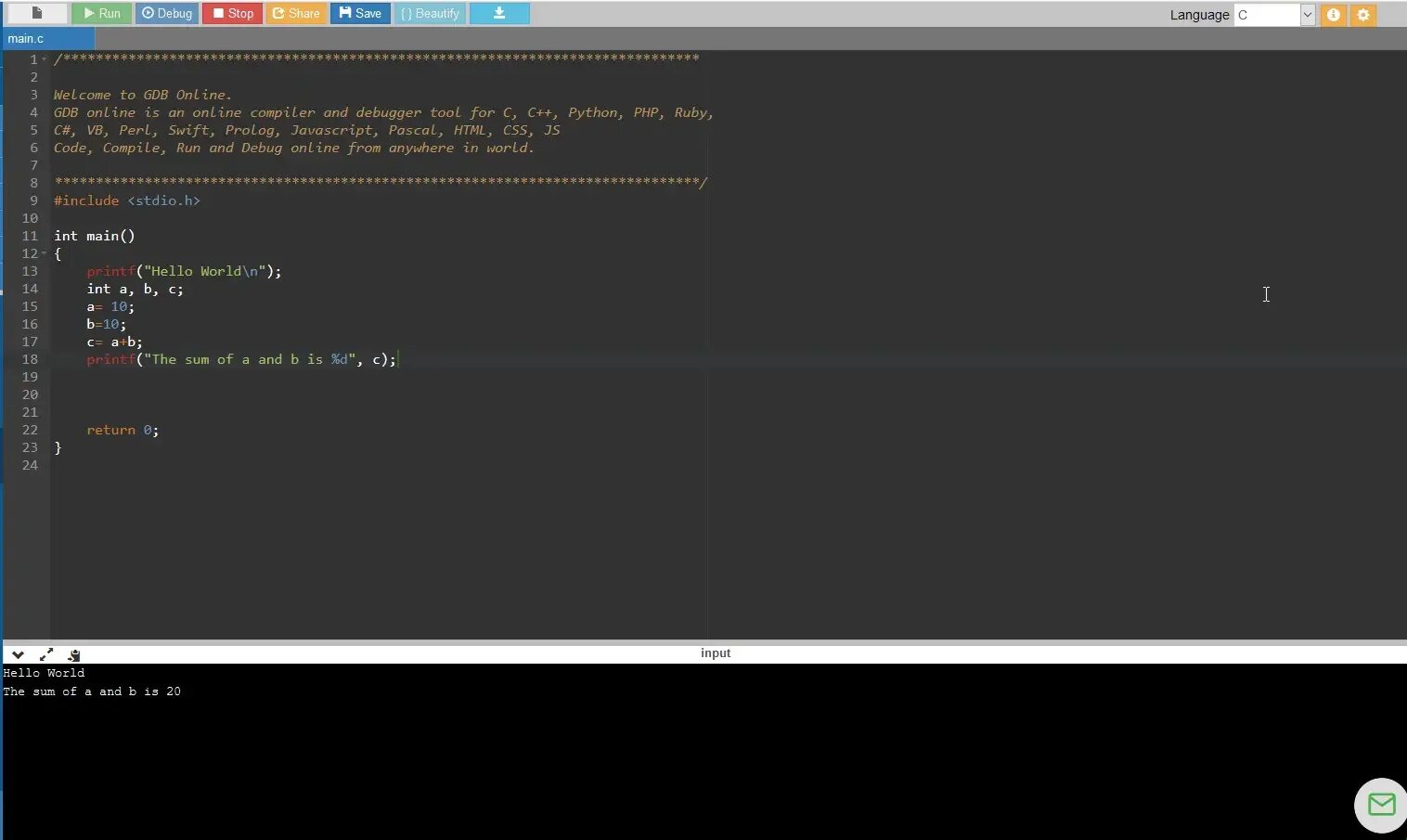Click the 'return 0;' statement
Image resolution: width=1407 pixels, height=840 pixels.
(x=123, y=430)
